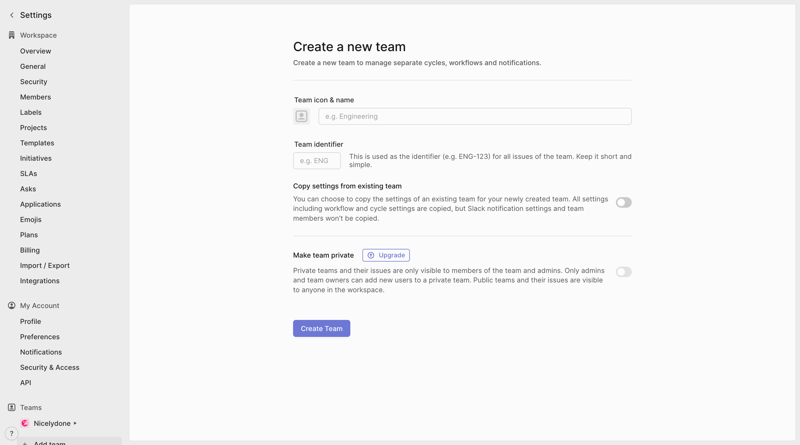Click the My Account section heading
The height and width of the screenshot is (445, 800).
40,306
